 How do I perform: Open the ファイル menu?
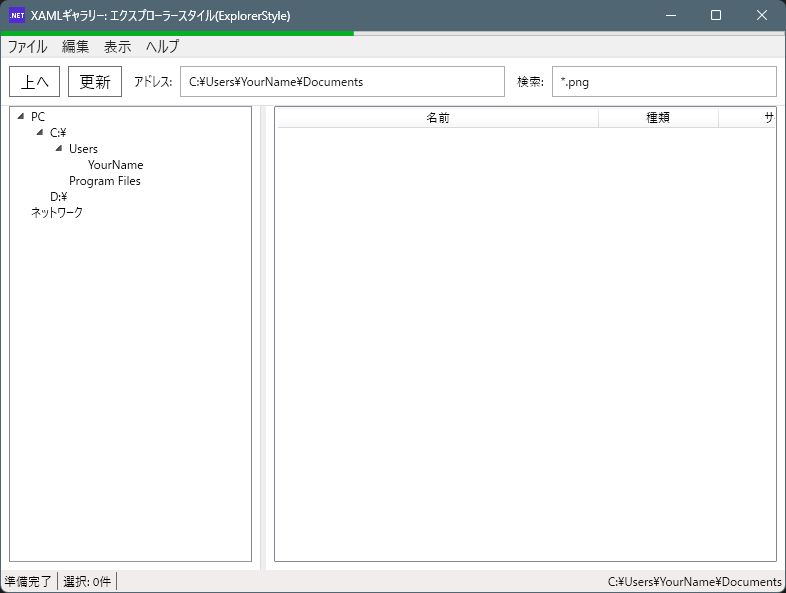[x=28, y=46]
